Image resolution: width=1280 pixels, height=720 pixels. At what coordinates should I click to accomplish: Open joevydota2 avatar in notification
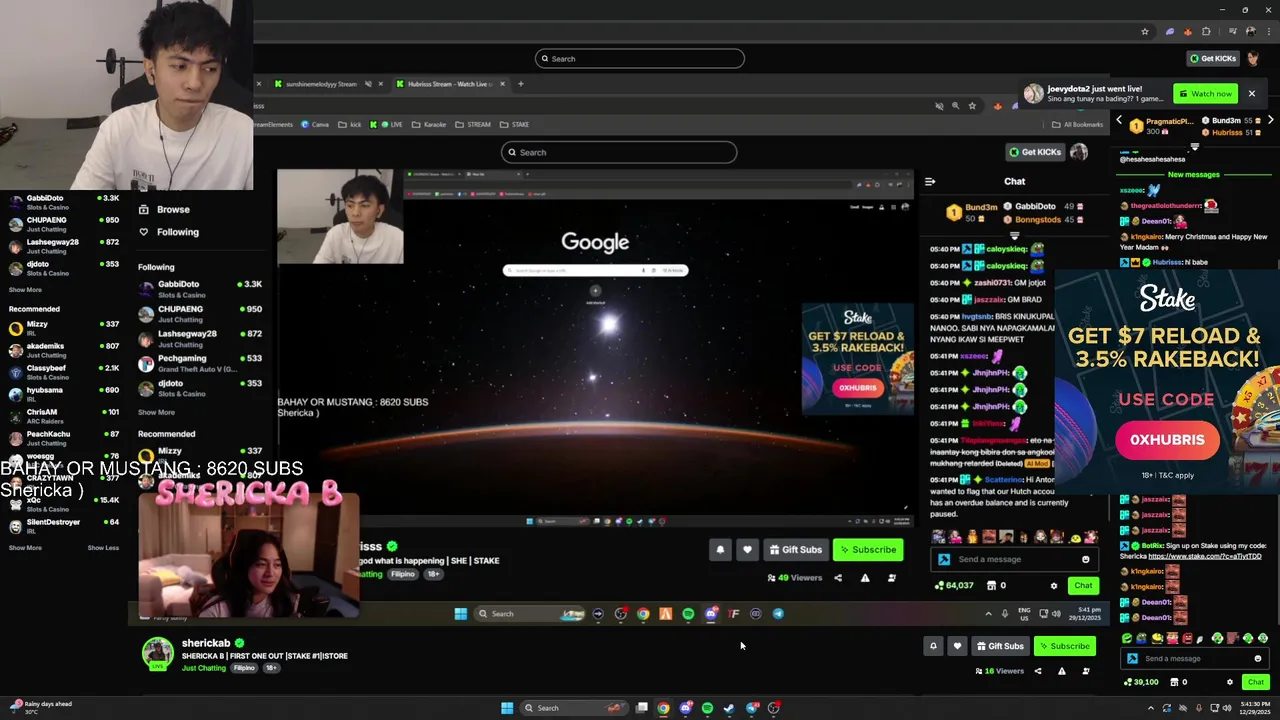coord(1033,93)
